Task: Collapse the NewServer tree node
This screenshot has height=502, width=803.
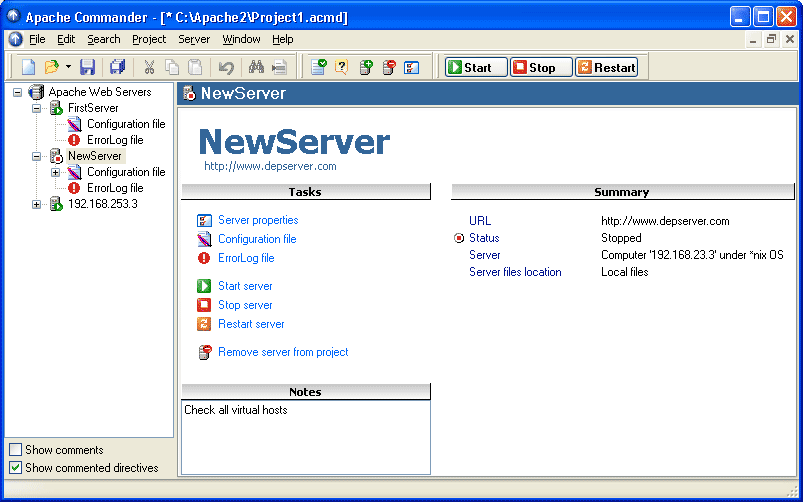Action: click(x=36, y=156)
